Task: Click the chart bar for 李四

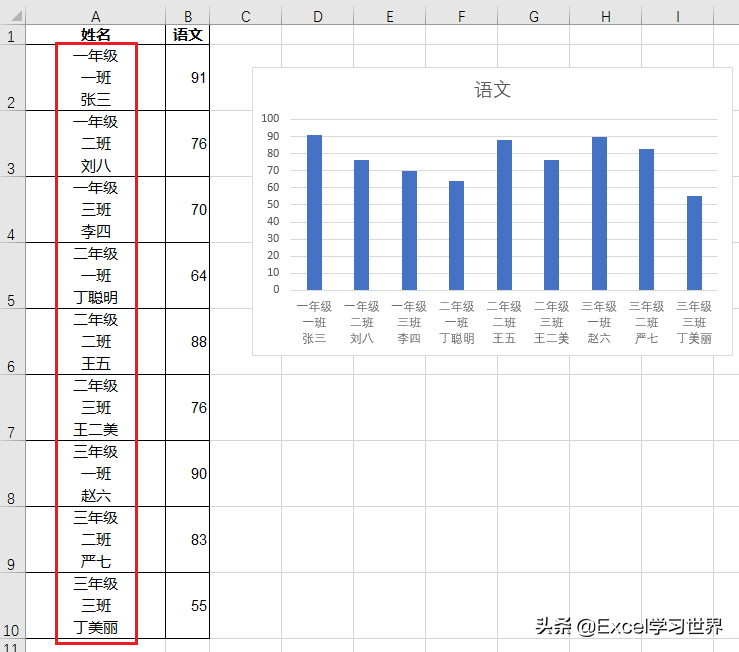Action: 409,231
